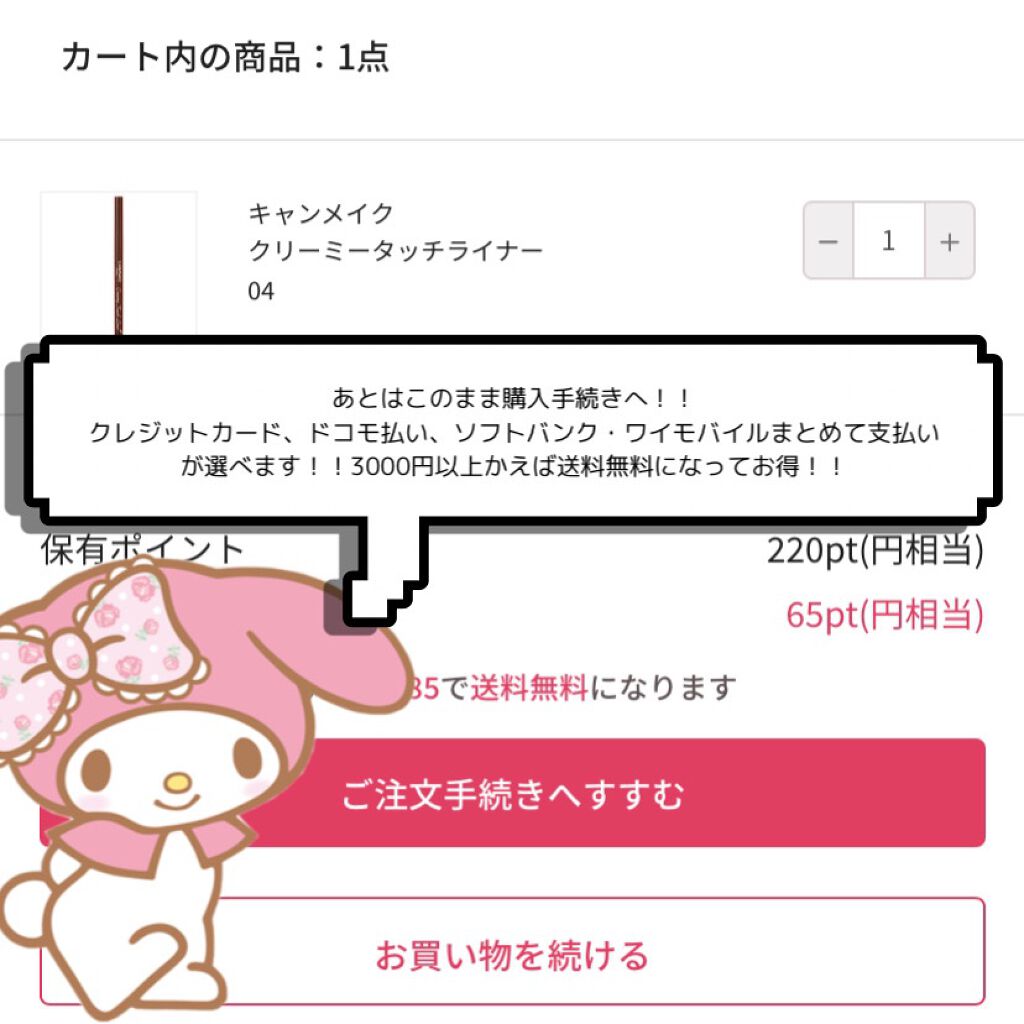
Task: Select the 04 color variant text
Action: [261, 291]
